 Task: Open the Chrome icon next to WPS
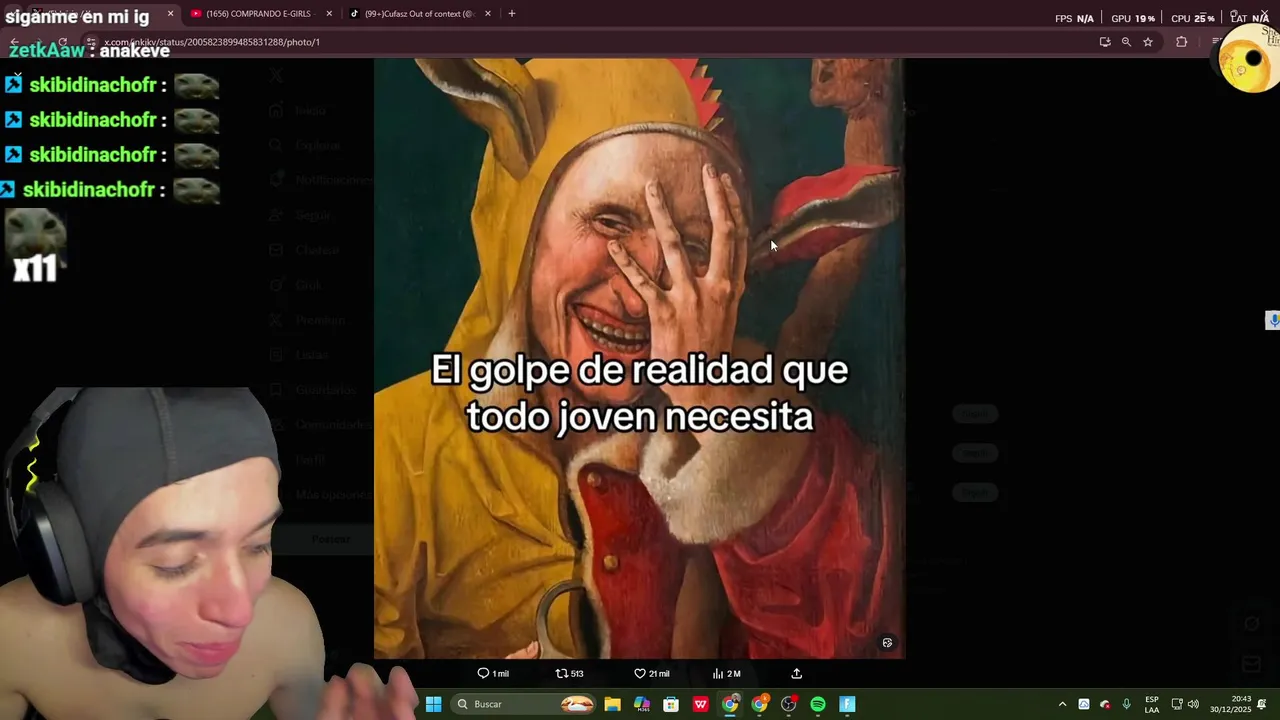(x=730, y=704)
